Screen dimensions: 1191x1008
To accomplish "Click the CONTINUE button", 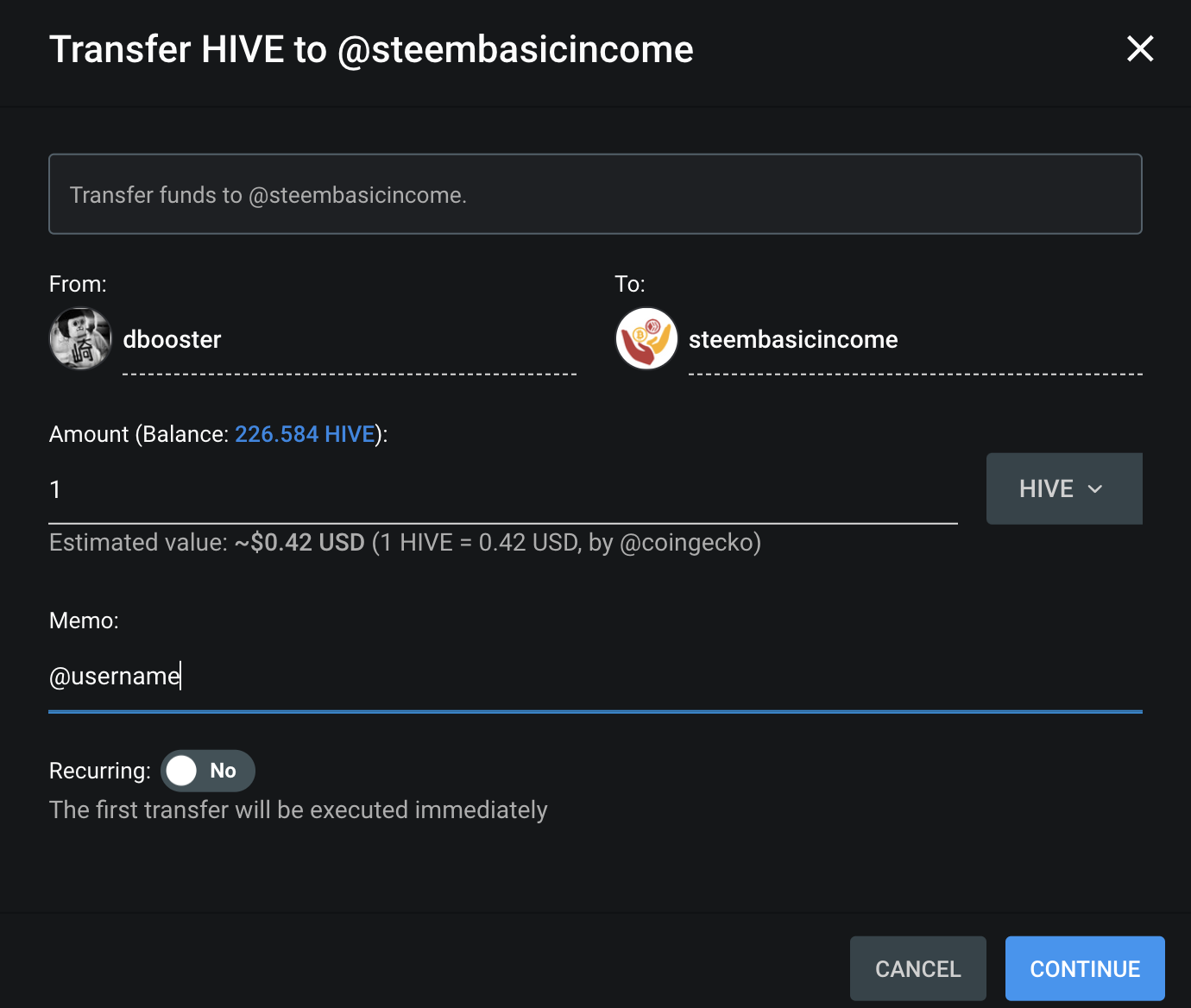I will (x=1085, y=968).
